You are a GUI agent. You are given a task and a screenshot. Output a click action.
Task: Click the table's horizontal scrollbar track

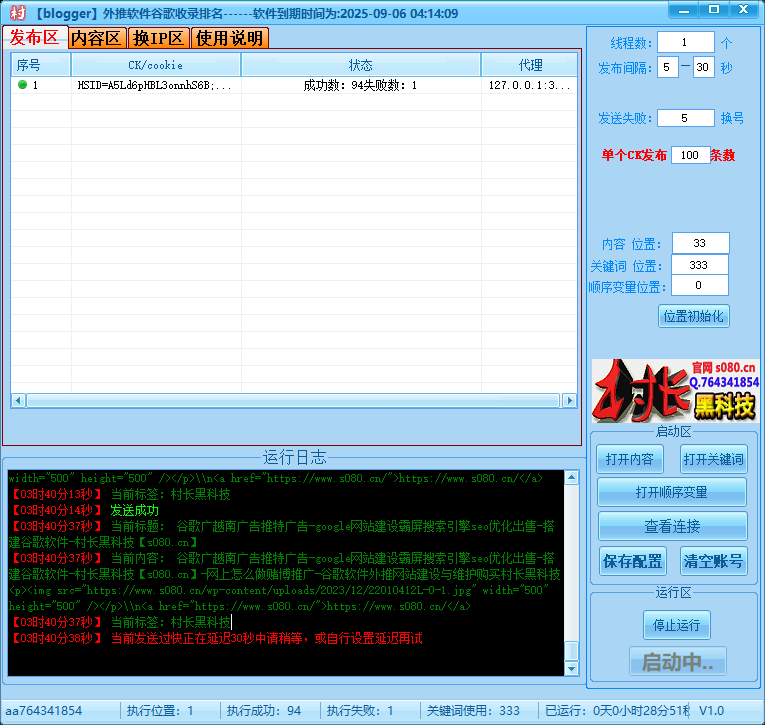tap(293, 401)
